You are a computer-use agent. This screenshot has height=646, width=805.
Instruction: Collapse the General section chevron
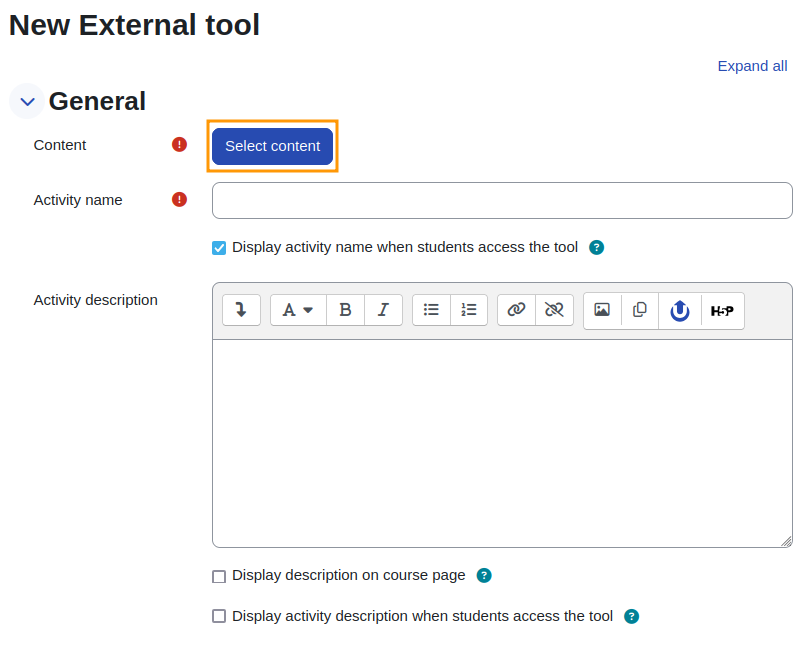27,102
